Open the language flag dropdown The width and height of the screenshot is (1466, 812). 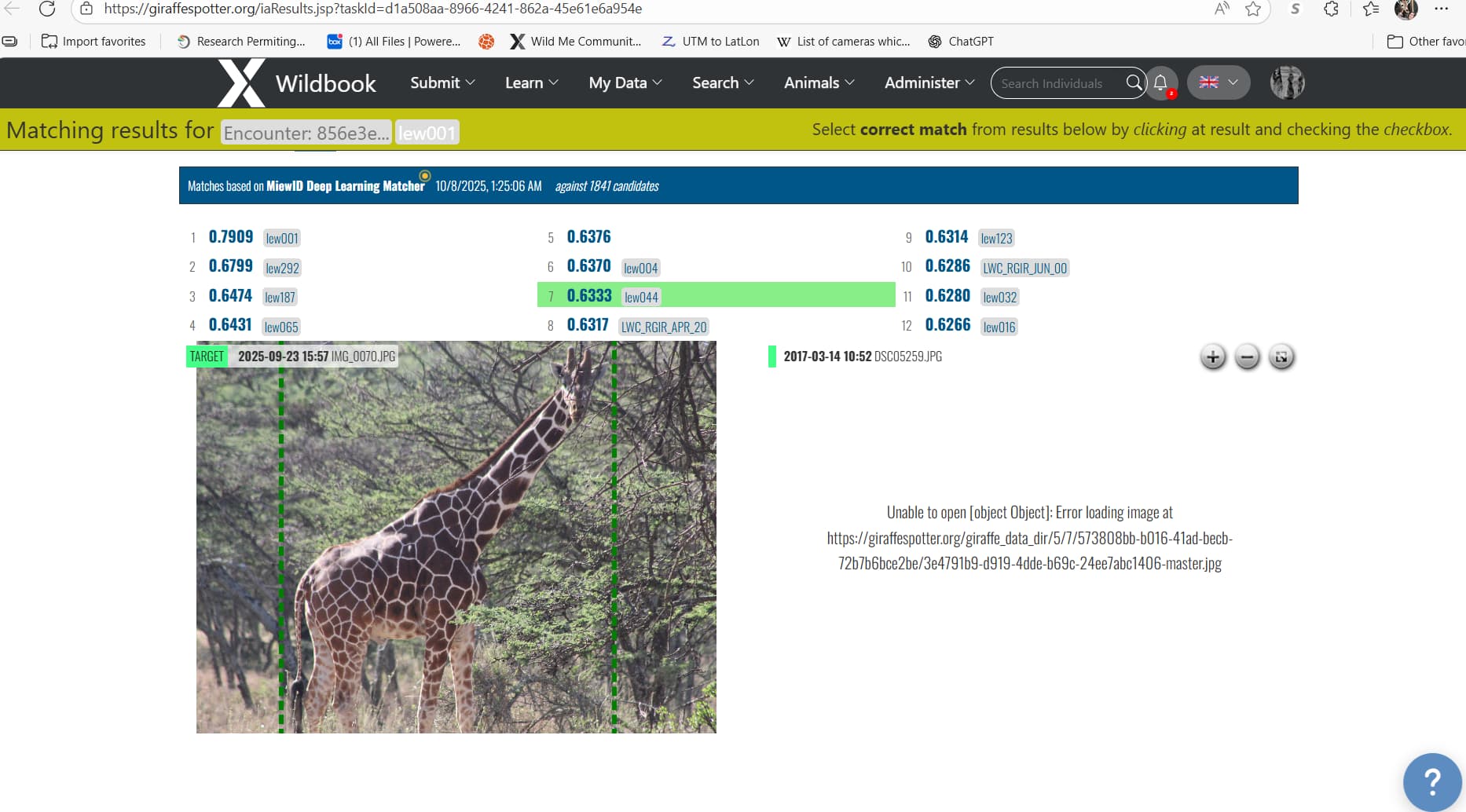point(1218,82)
